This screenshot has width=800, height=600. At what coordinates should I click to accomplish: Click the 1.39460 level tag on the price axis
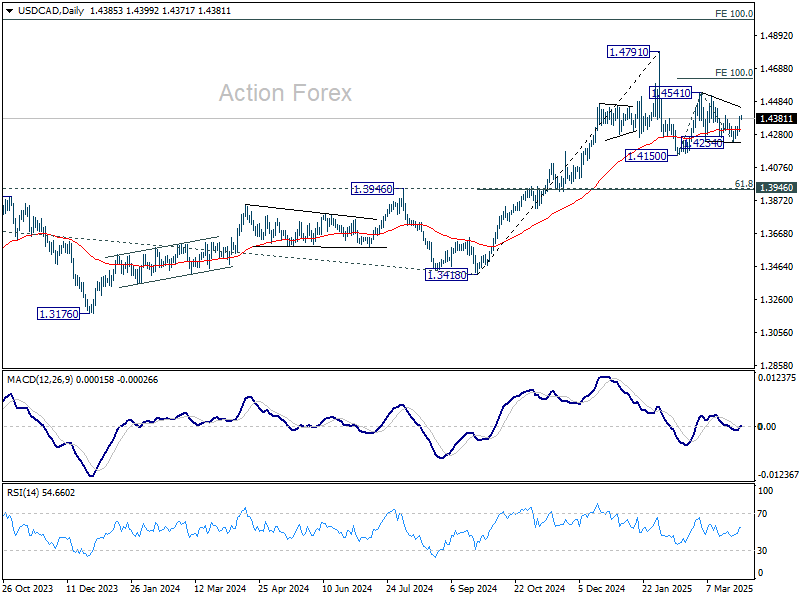click(x=776, y=187)
